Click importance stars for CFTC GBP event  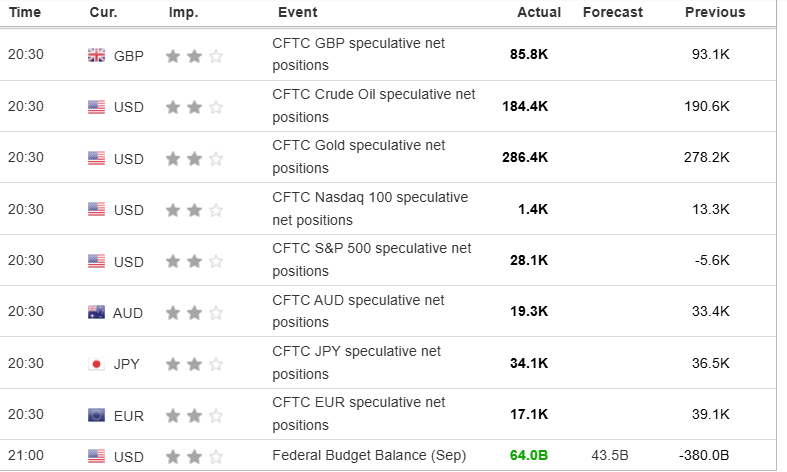(x=195, y=56)
